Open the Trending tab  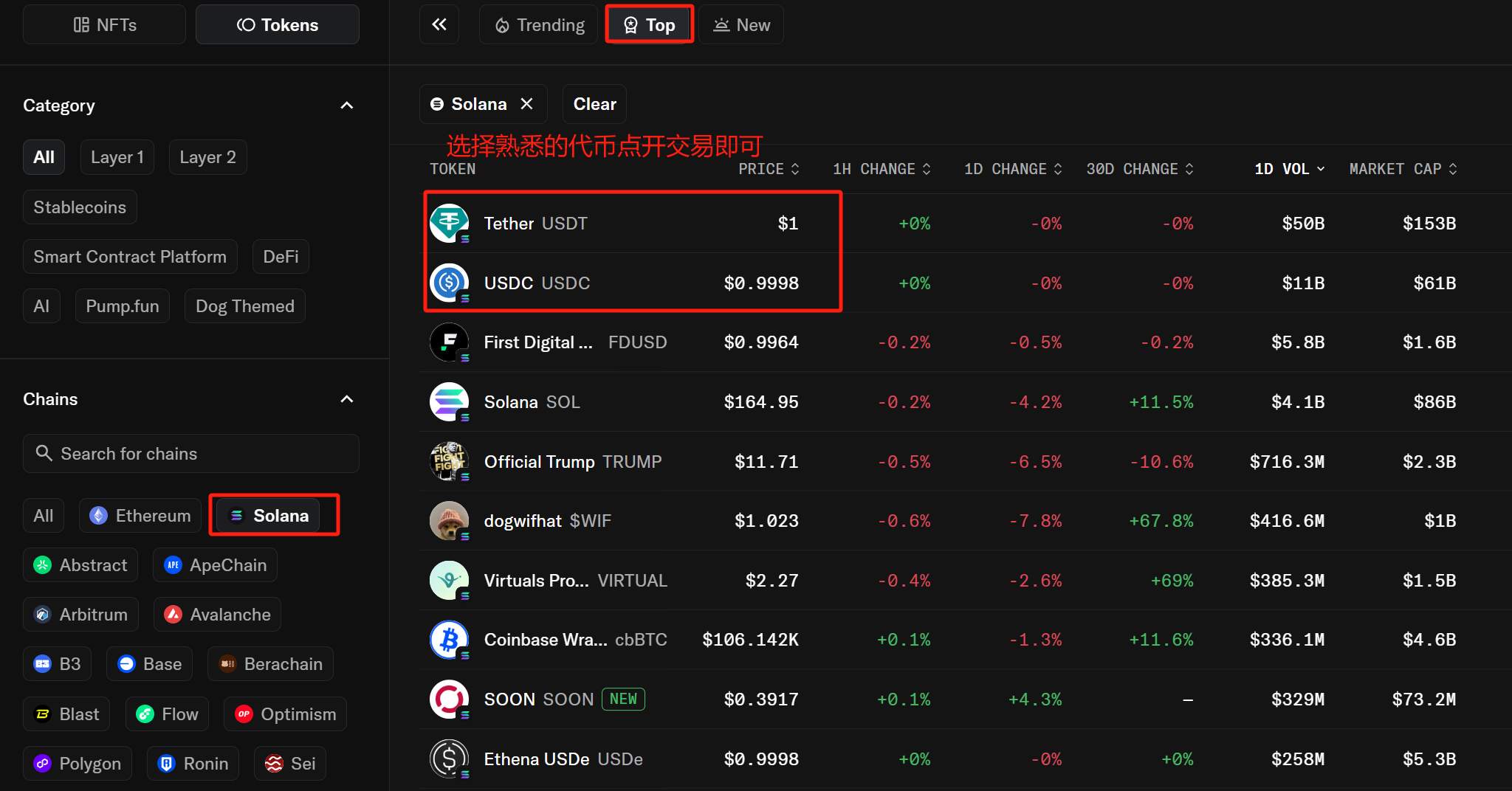coord(539,24)
